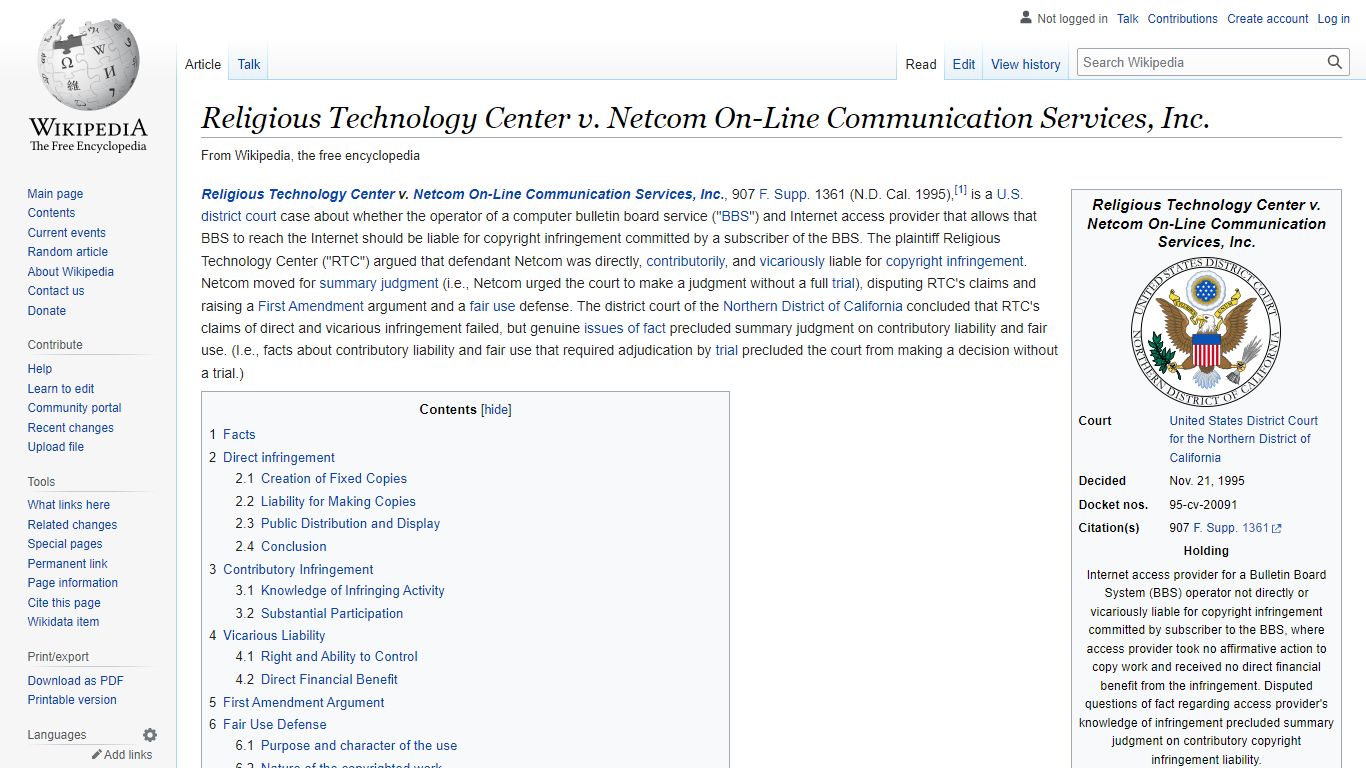Click the not-logged-in user icon
1366x768 pixels.
[x=1026, y=18]
